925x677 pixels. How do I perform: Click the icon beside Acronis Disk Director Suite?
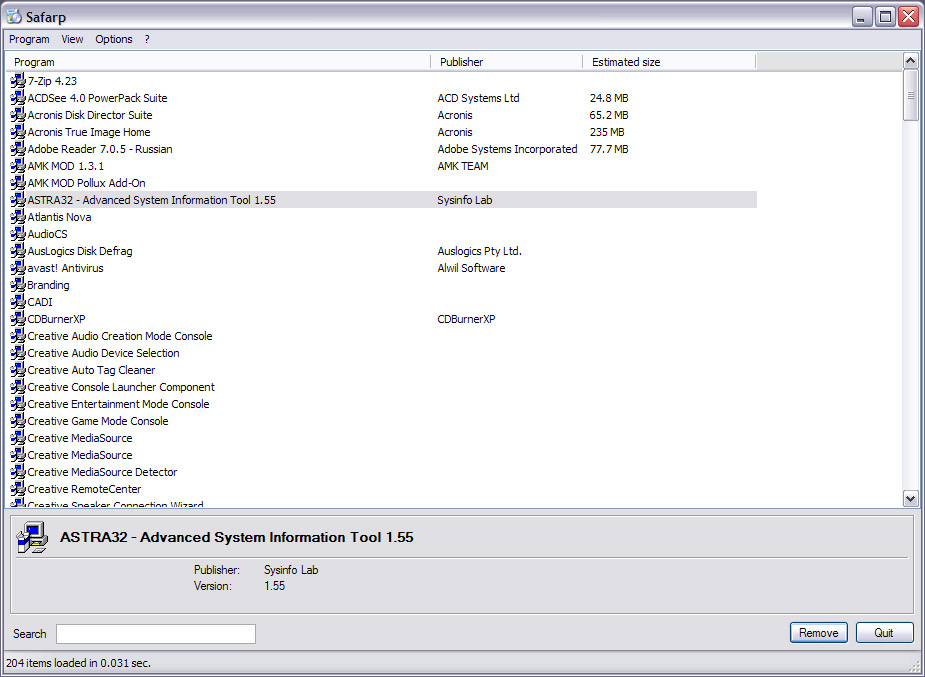(x=18, y=115)
